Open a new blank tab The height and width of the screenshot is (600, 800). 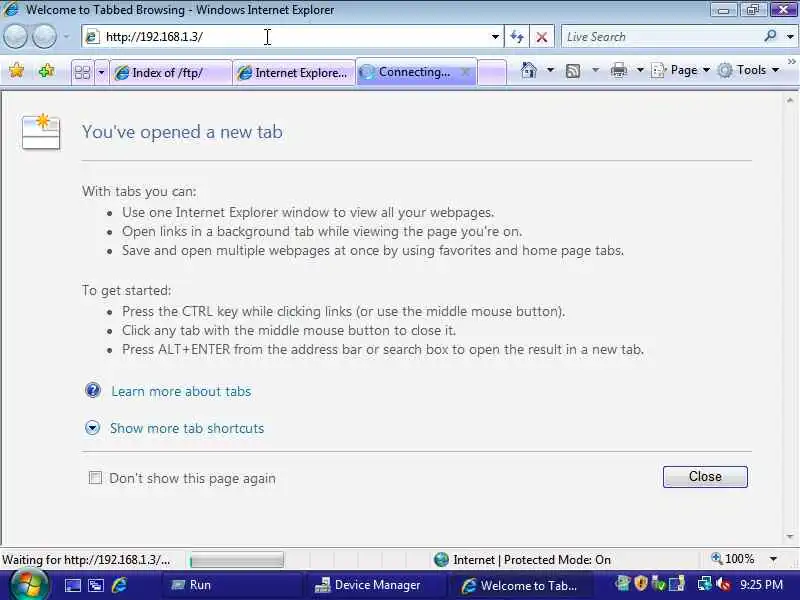tap(492, 72)
